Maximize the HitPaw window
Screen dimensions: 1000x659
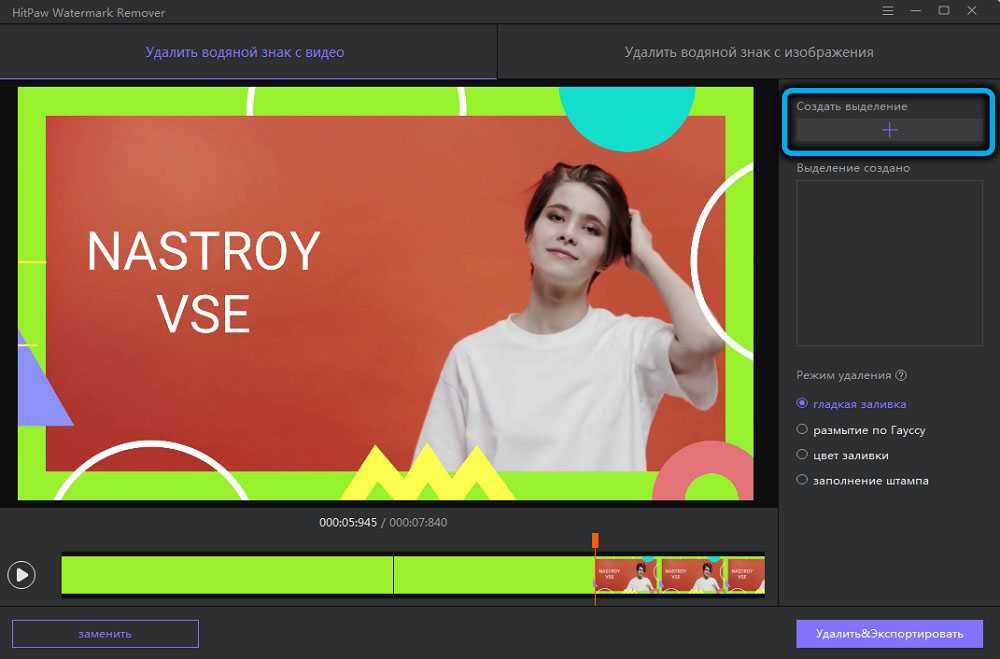tap(944, 11)
